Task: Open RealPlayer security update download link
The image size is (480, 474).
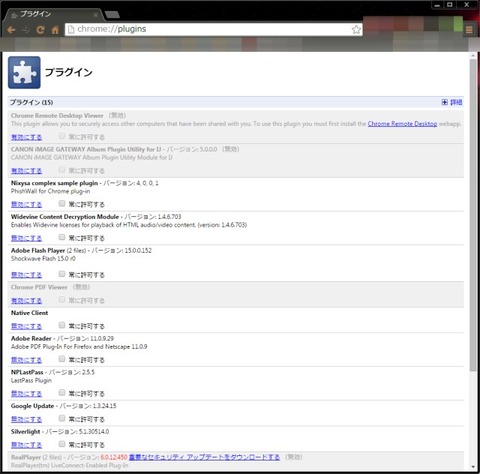Action: [204, 457]
